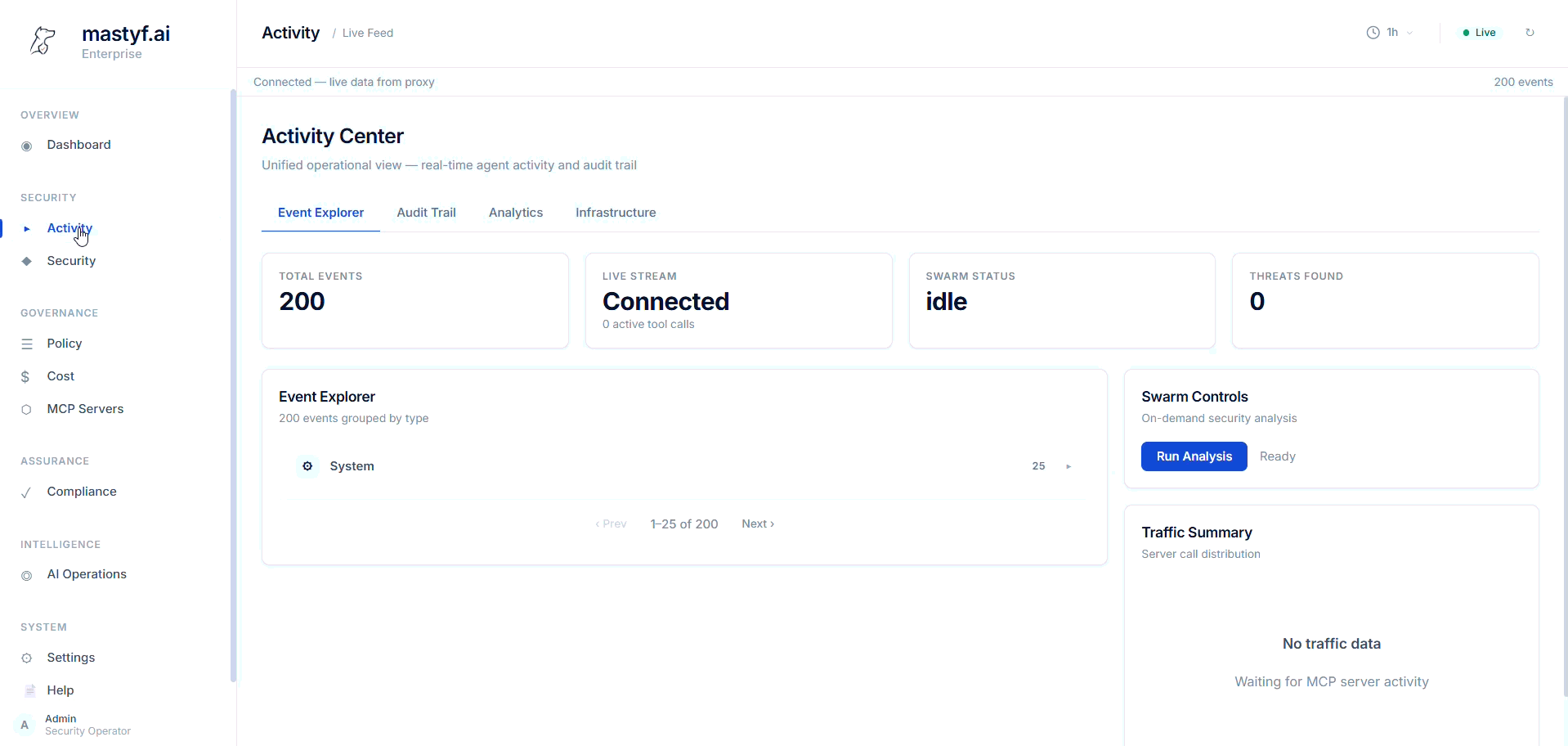Click the MCP Servers hexagon icon
Viewport: 1568px width, 746px height.
coord(27,410)
